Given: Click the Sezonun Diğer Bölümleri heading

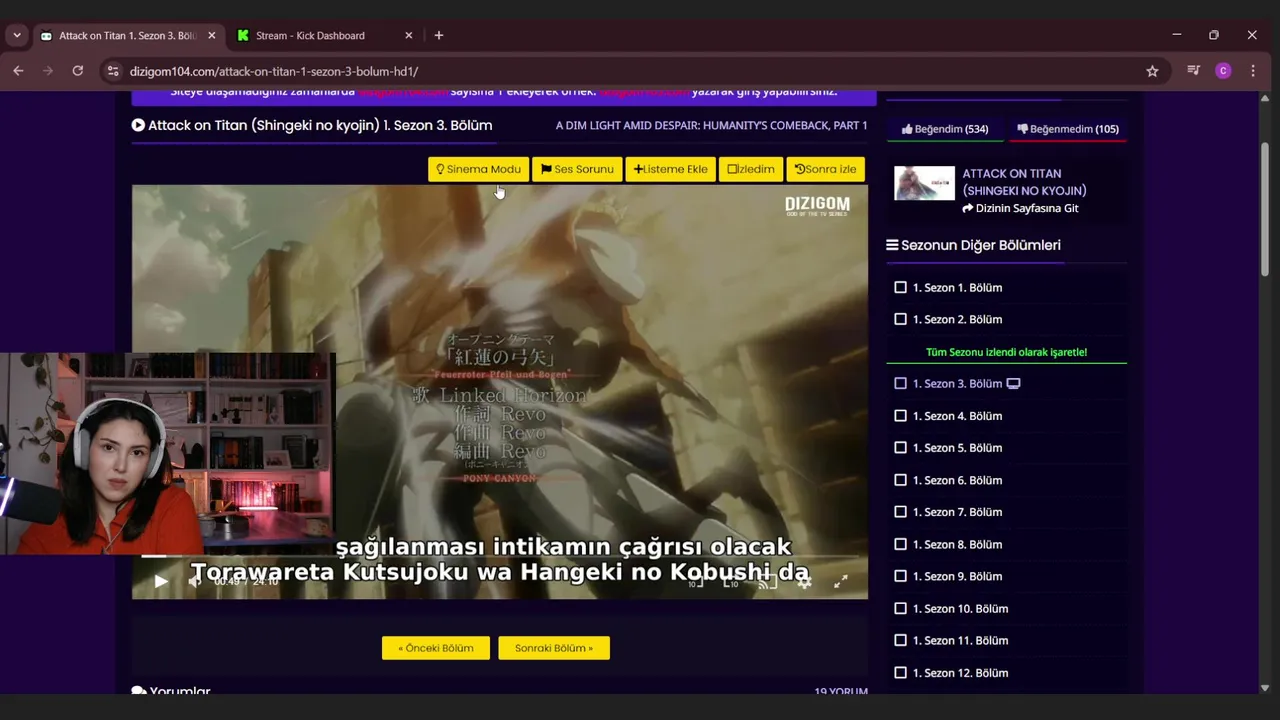Looking at the screenshot, I should tap(973, 245).
